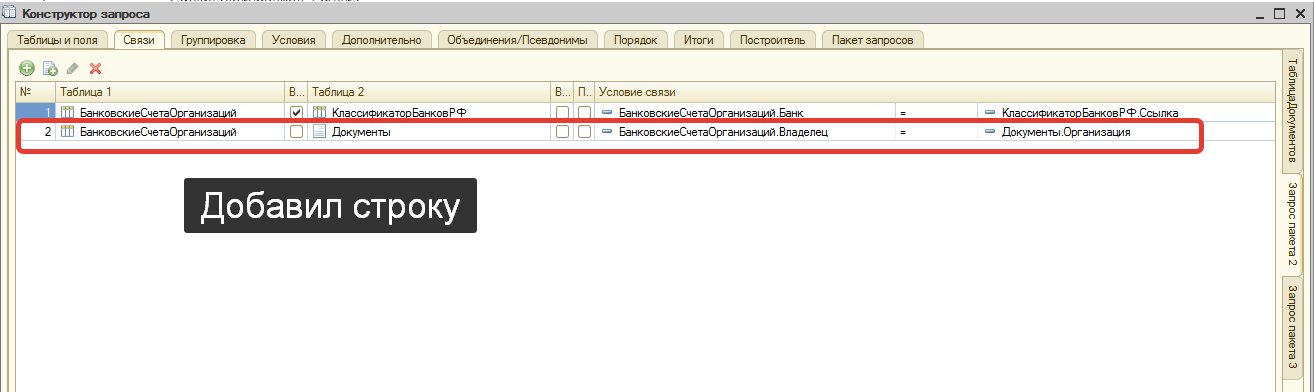
Task: Click the КлассификаторБанковРФ.Ссылка cell
Action: coord(1126,113)
